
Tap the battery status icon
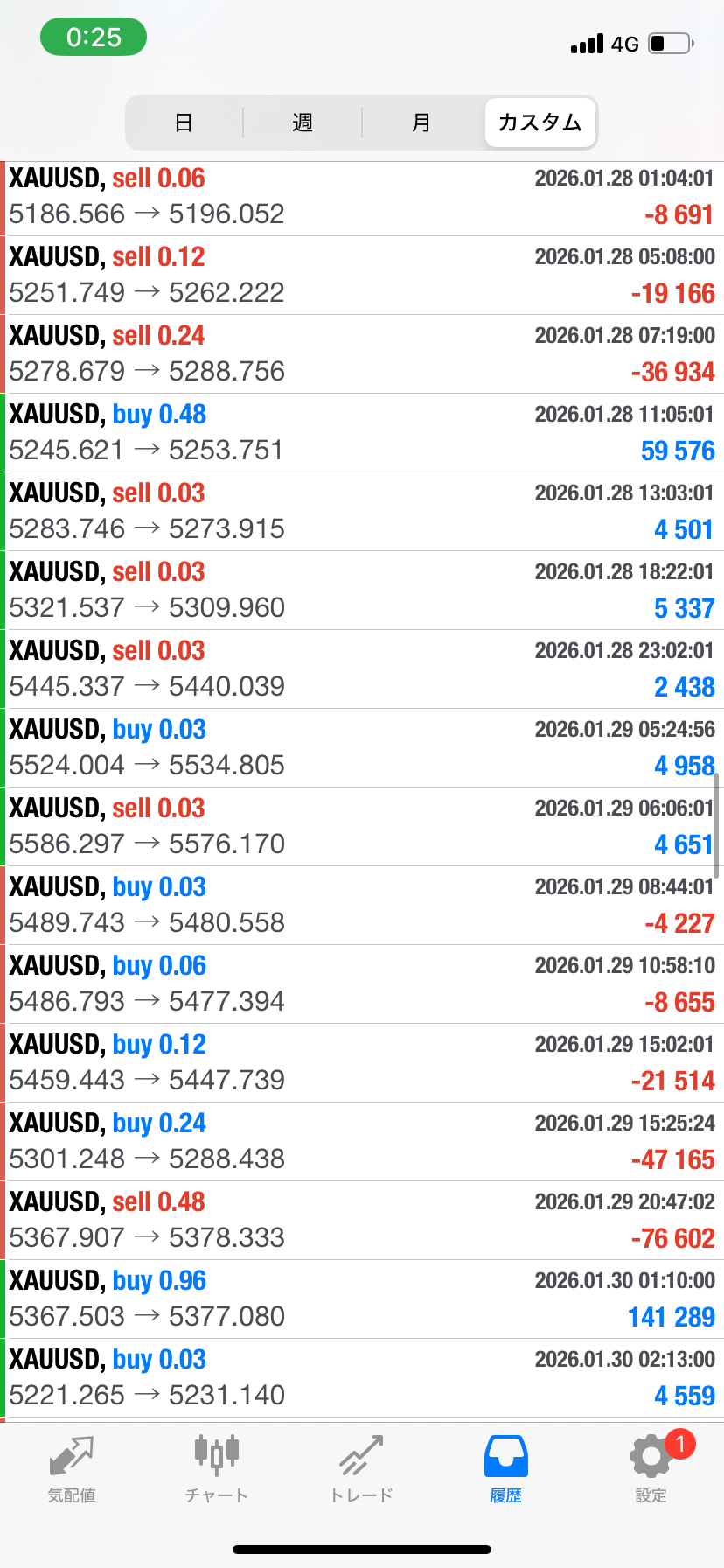point(671,44)
